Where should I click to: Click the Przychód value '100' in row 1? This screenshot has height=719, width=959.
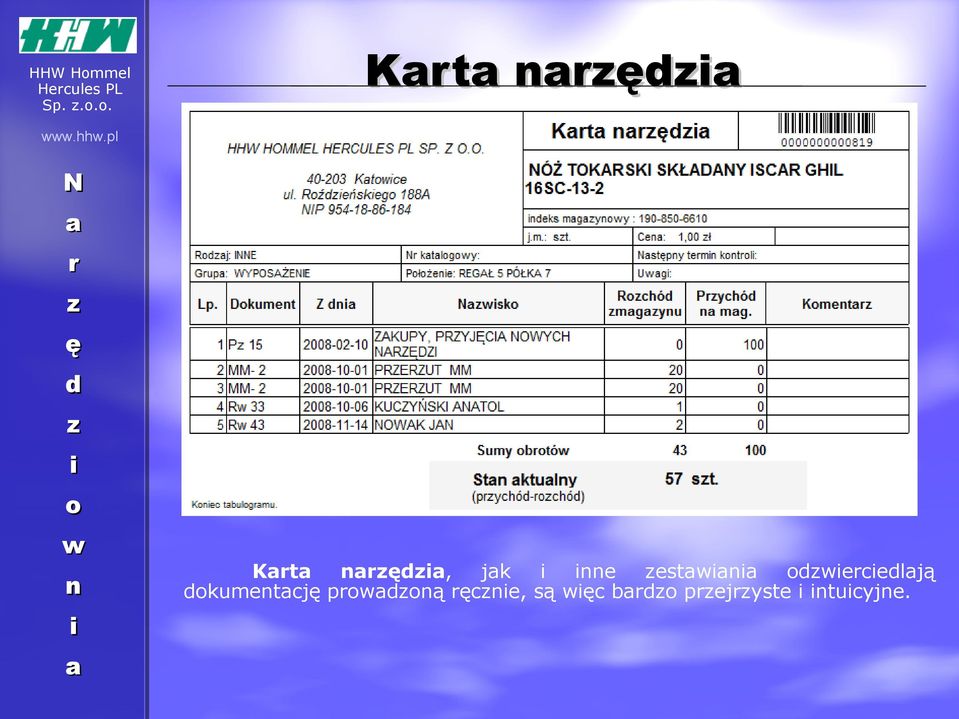click(726, 344)
